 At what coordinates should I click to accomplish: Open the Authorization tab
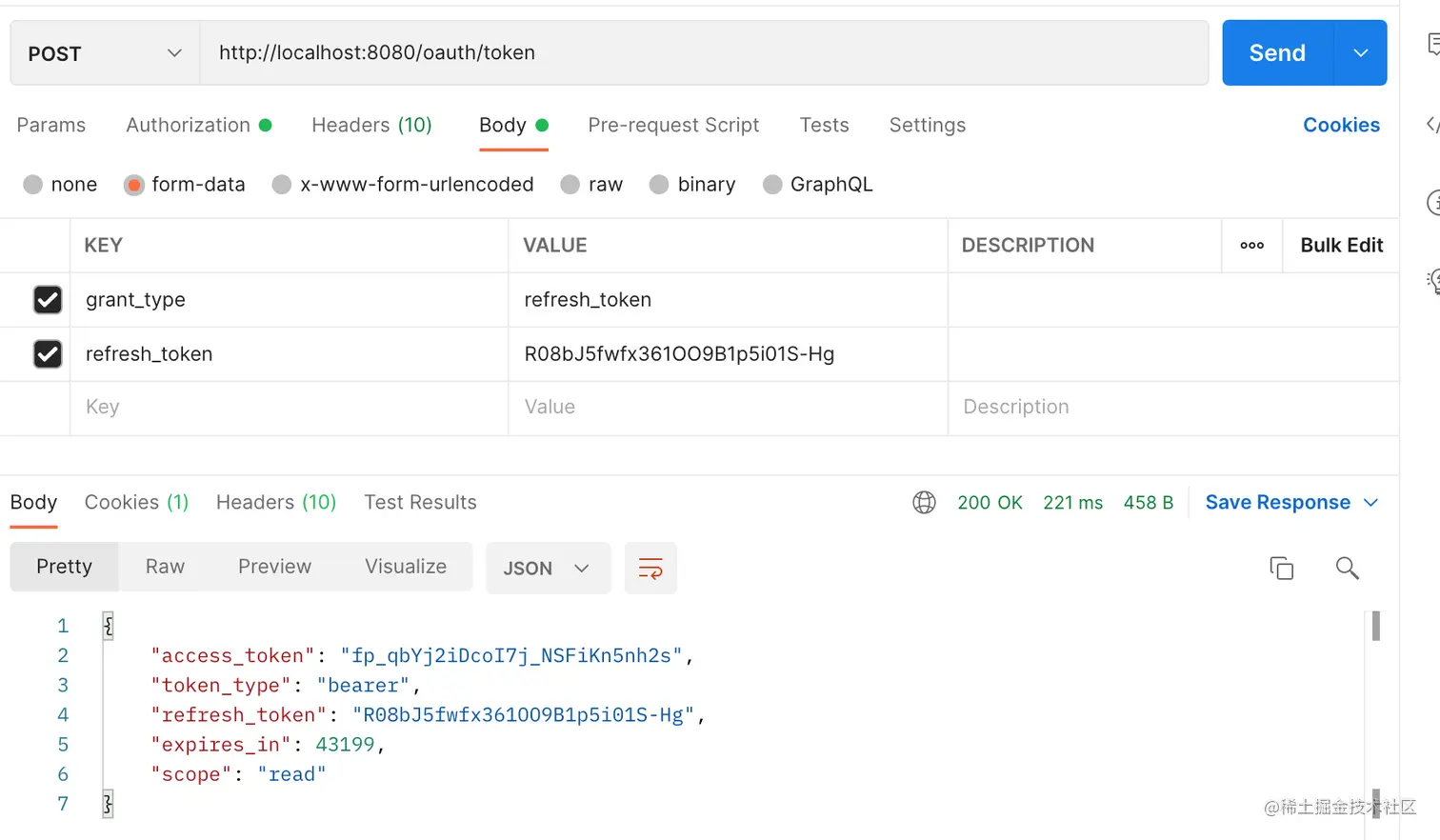[199, 126]
